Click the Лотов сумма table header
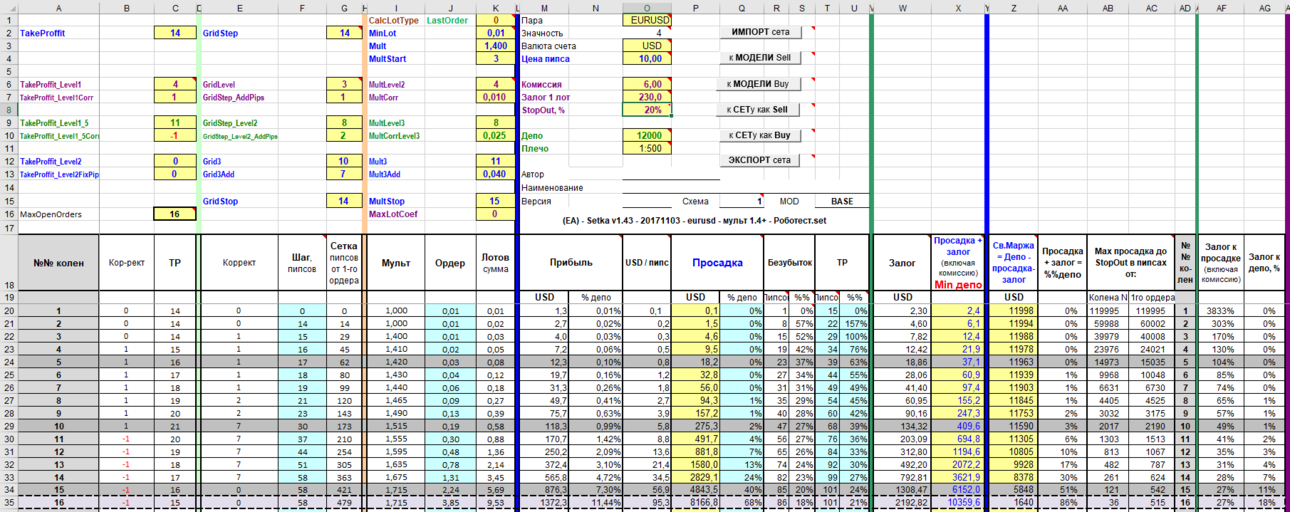This screenshot has width=1290, height=512. point(494,263)
